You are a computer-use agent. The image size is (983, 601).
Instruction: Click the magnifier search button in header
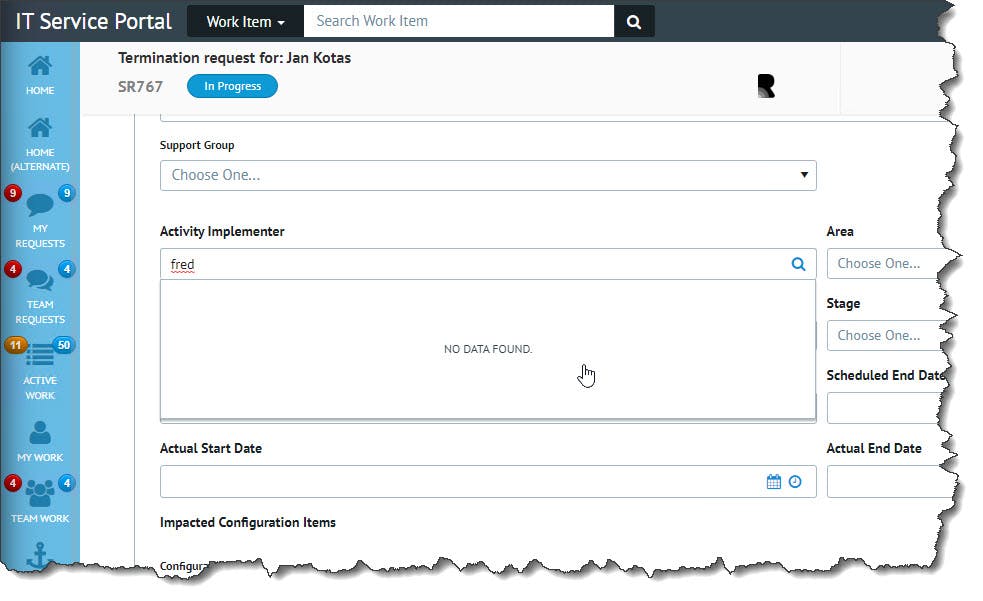click(x=634, y=21)
